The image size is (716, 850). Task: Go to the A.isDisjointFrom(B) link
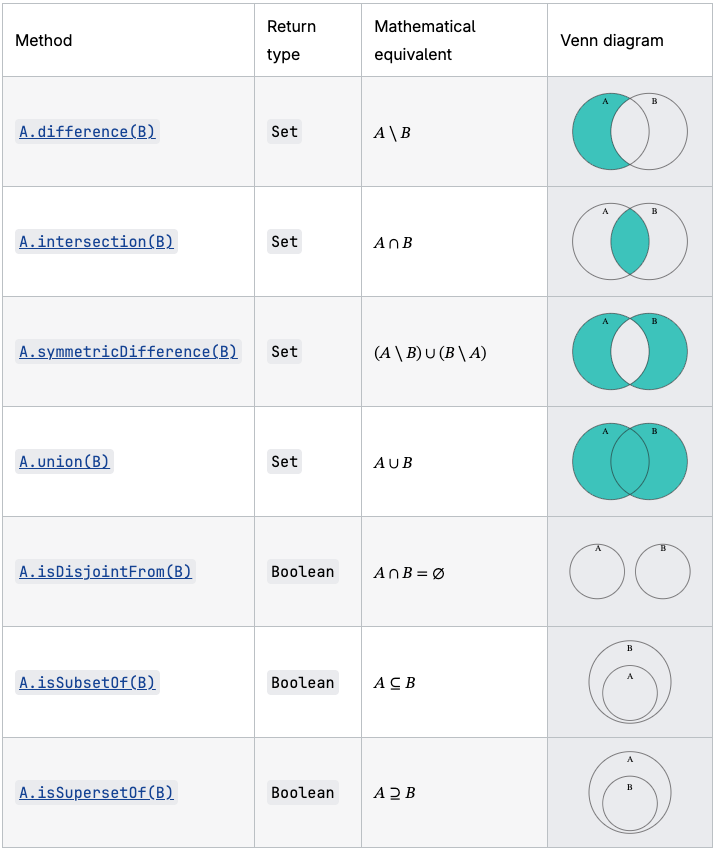click(x=105, y=572)
